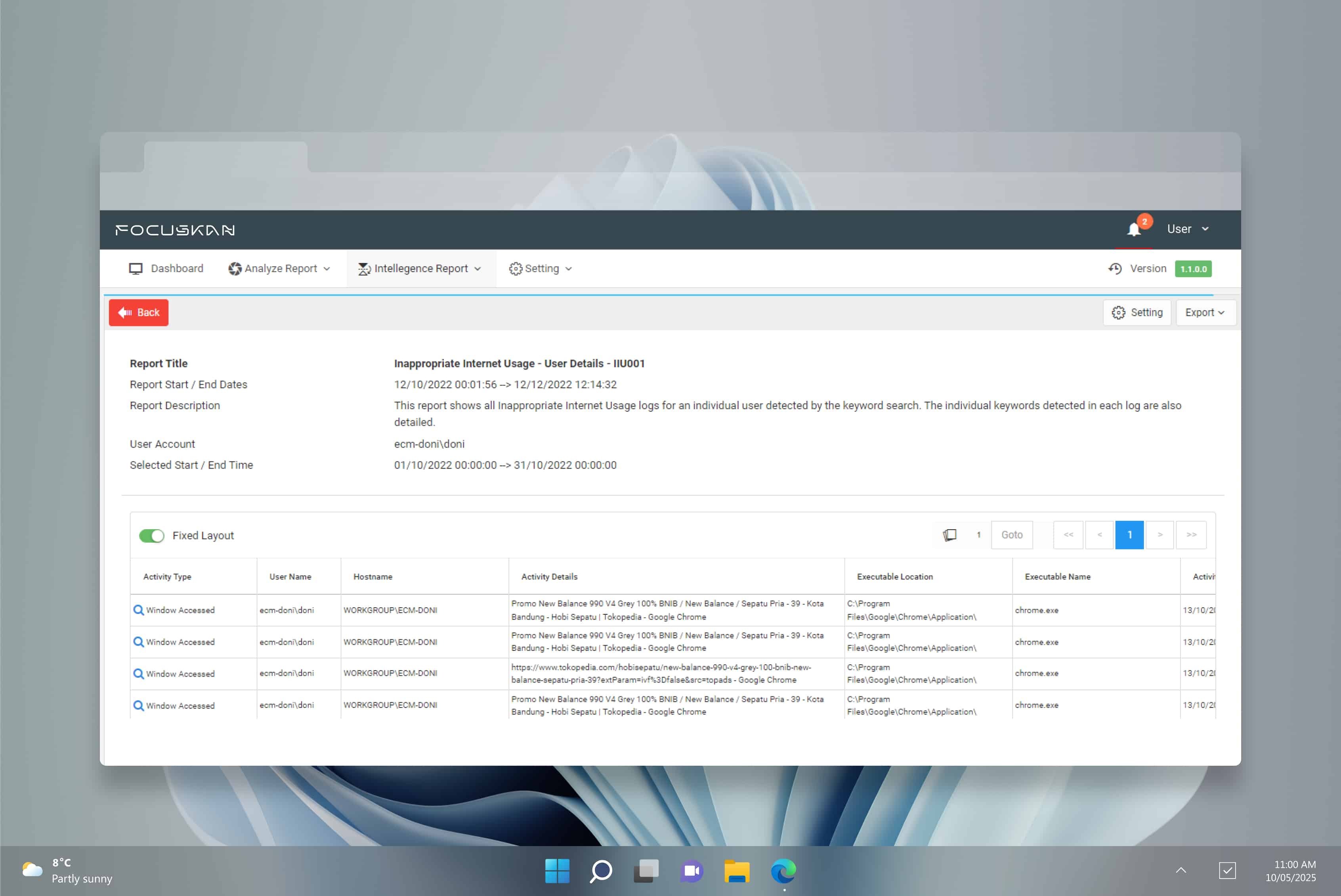
Task: Show hidden system tray icons
Action: pos(1181,870)
